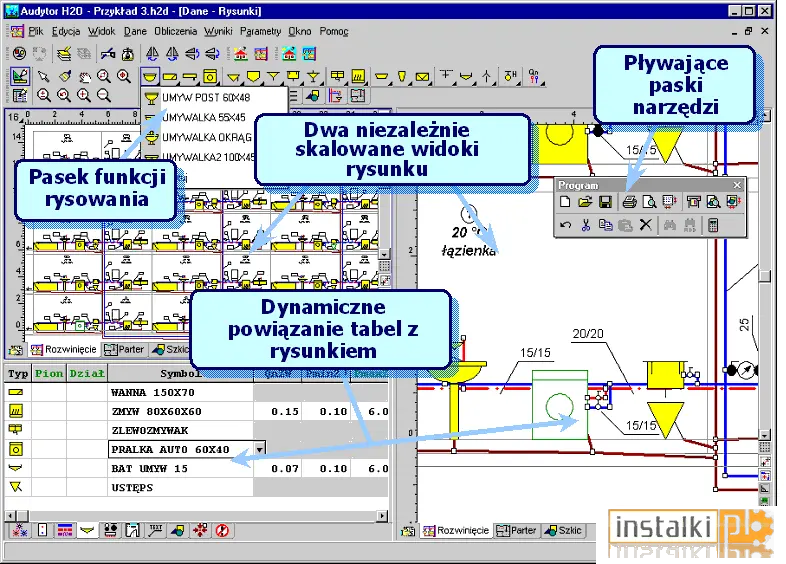Click the table edit mode icon
The image size is (786, 564).
coord(20,95)
